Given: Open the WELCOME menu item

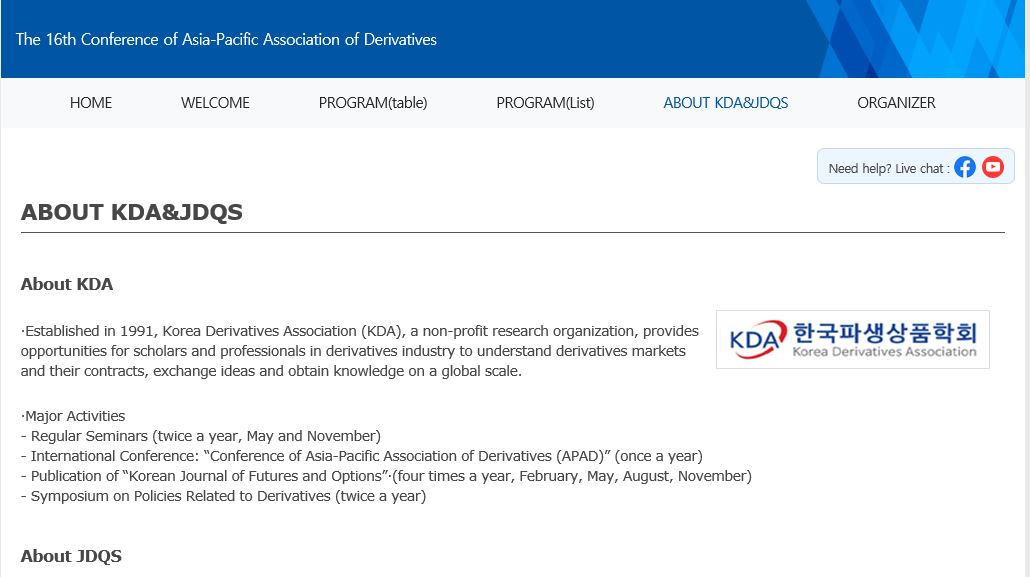Looking at the screenshot, I should [x=215, y=103].
